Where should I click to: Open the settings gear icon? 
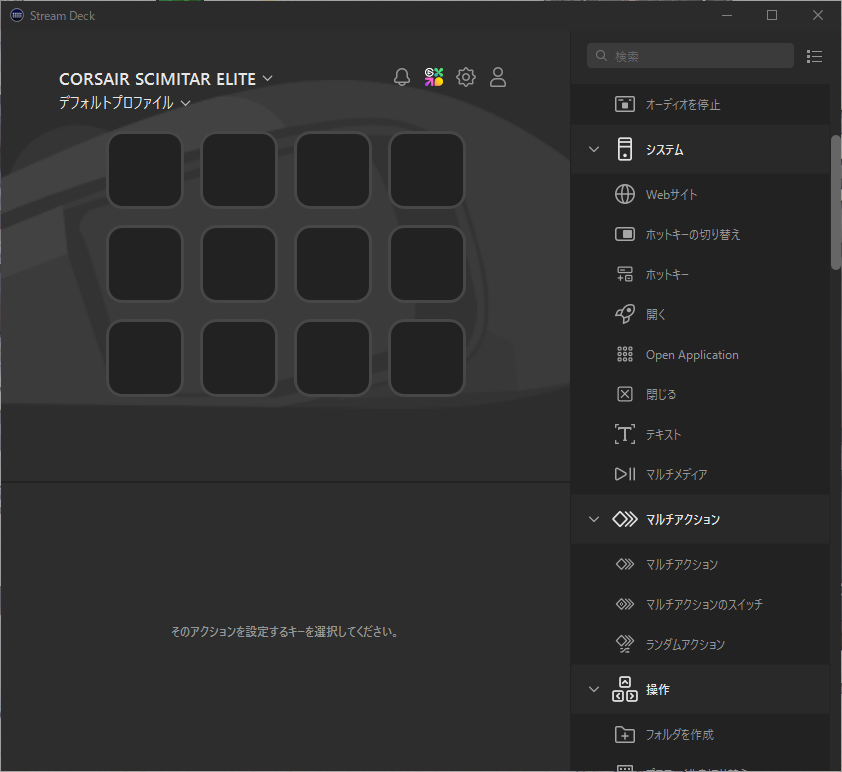466,77
